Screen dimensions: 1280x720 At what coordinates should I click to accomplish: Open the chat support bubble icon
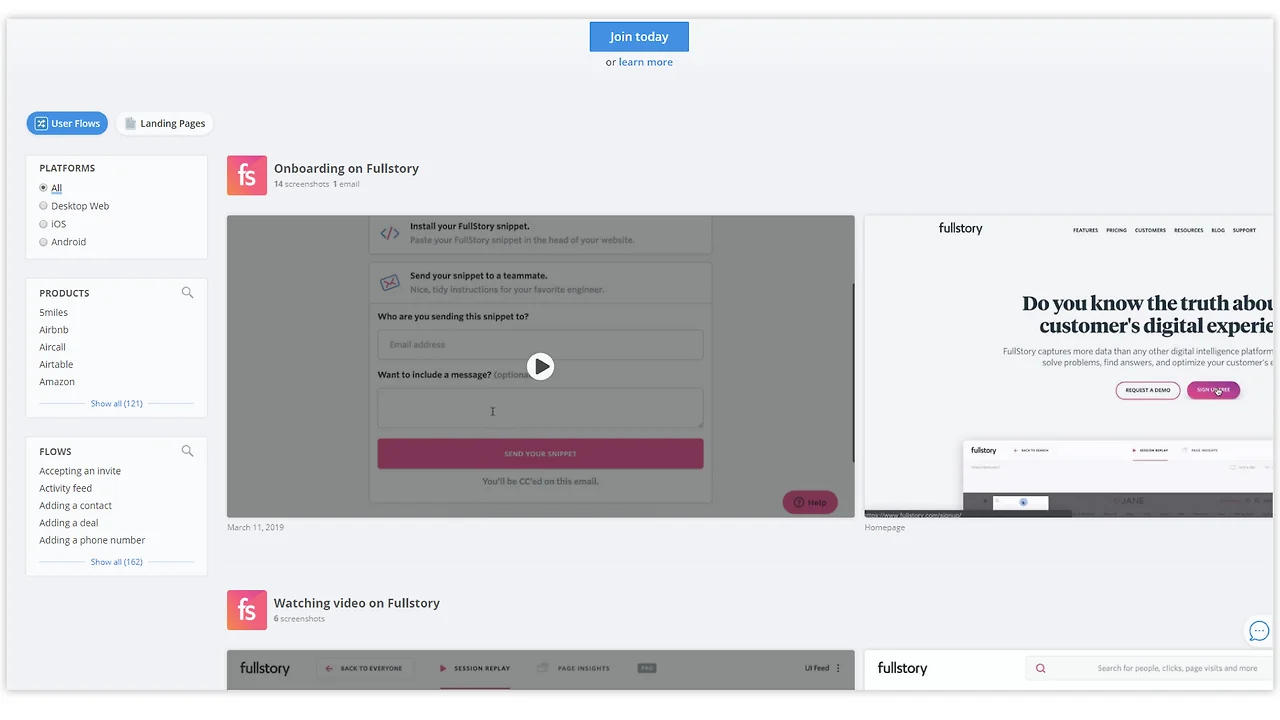1259,631
